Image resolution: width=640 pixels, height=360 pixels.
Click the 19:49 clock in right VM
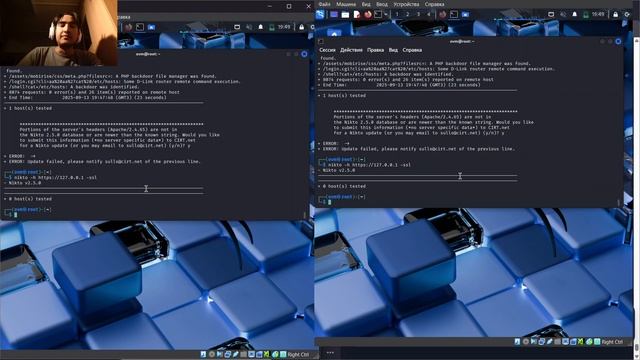tap(598, 14)
